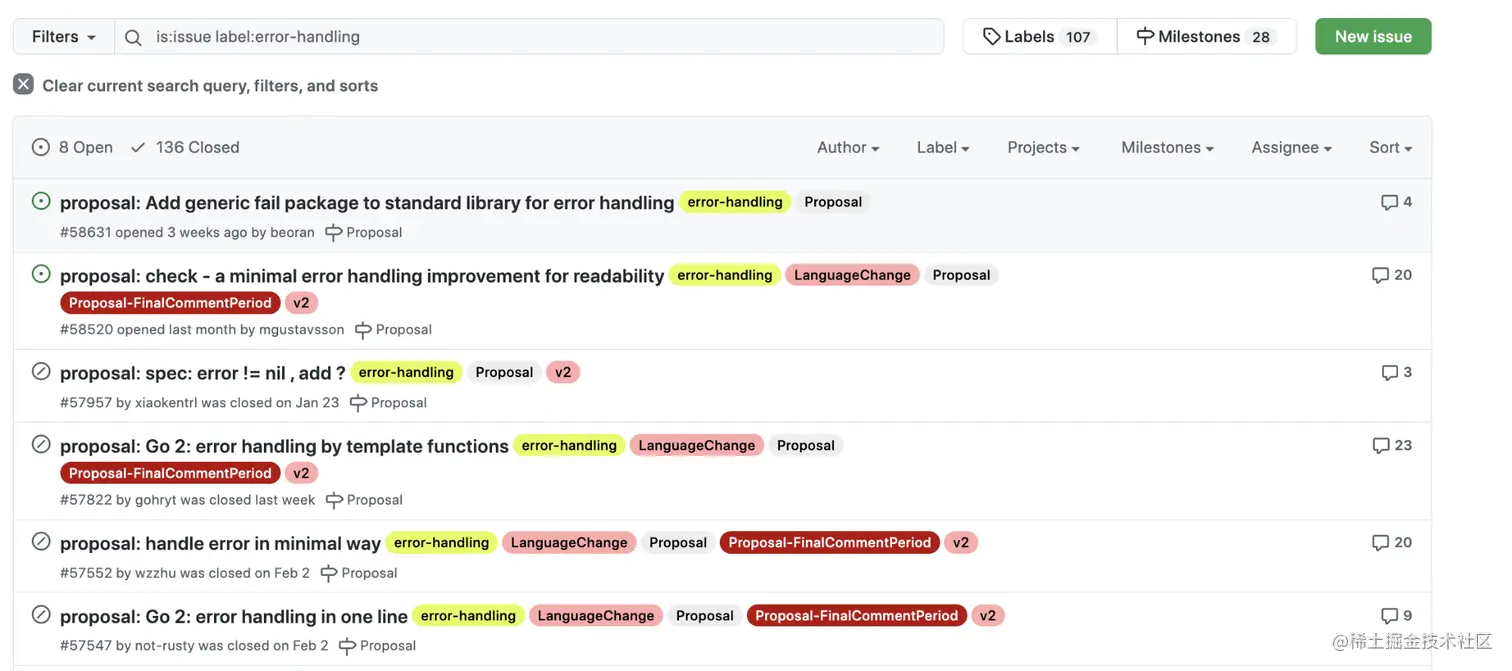This screenshot has width=1512, height=671.
Task: Click comment icon on 'check - minimal error handling' issue
Action: [x=1380, y=275]
